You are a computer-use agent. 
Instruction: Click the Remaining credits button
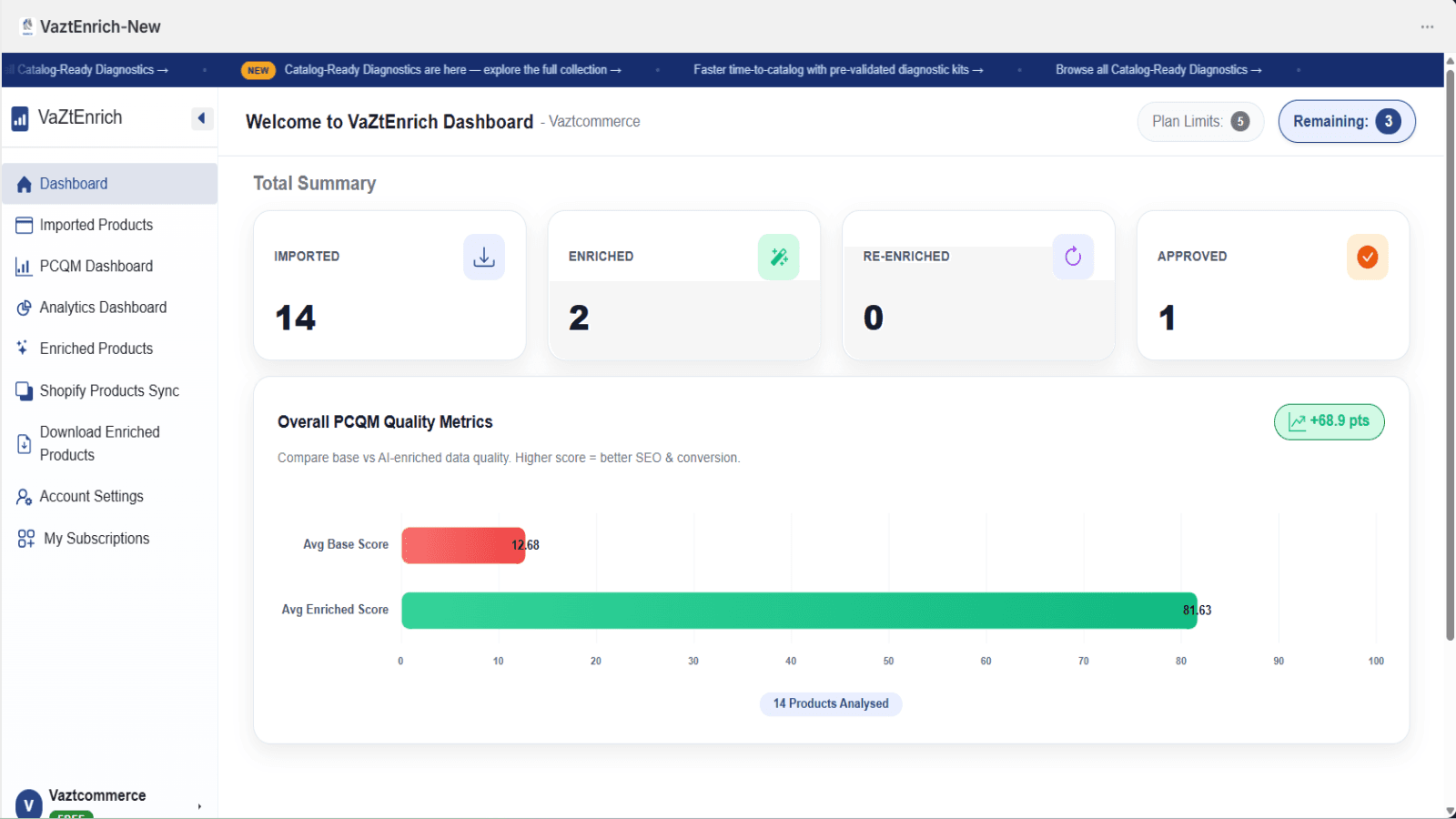[1347, 122]
